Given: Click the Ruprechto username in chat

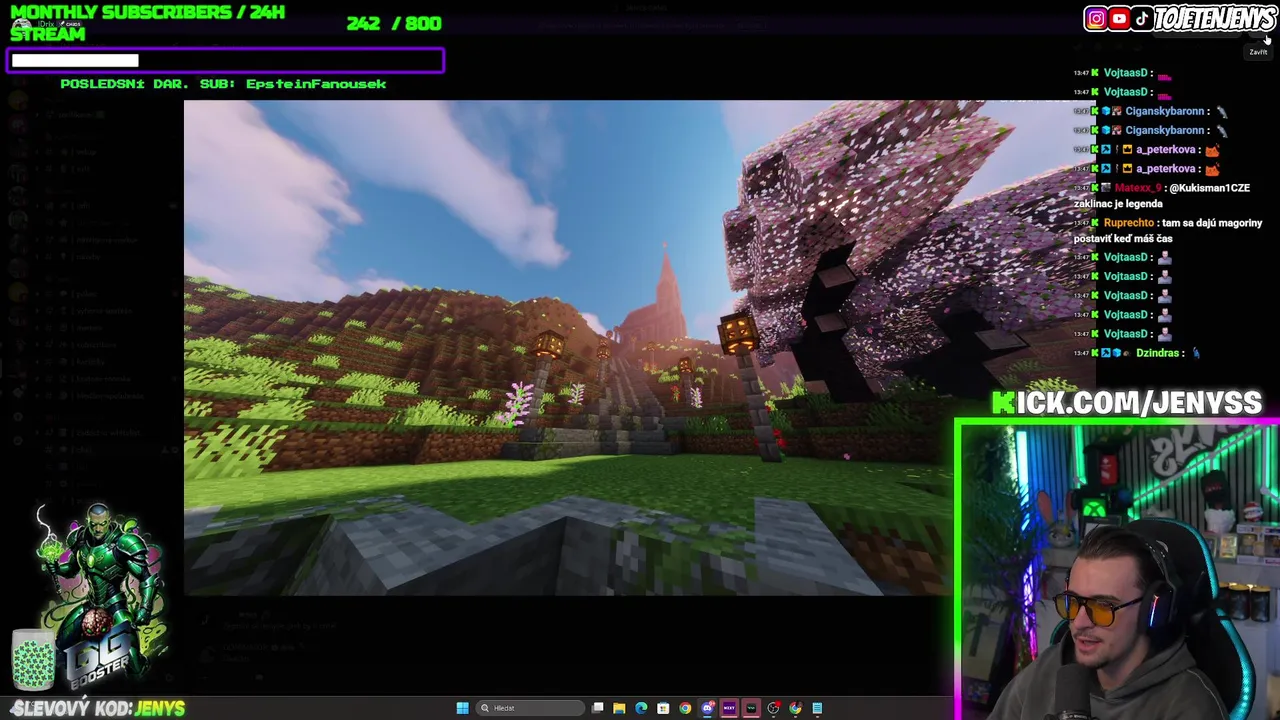Looking at the screenshot, I should click(x=1129, y=223).
